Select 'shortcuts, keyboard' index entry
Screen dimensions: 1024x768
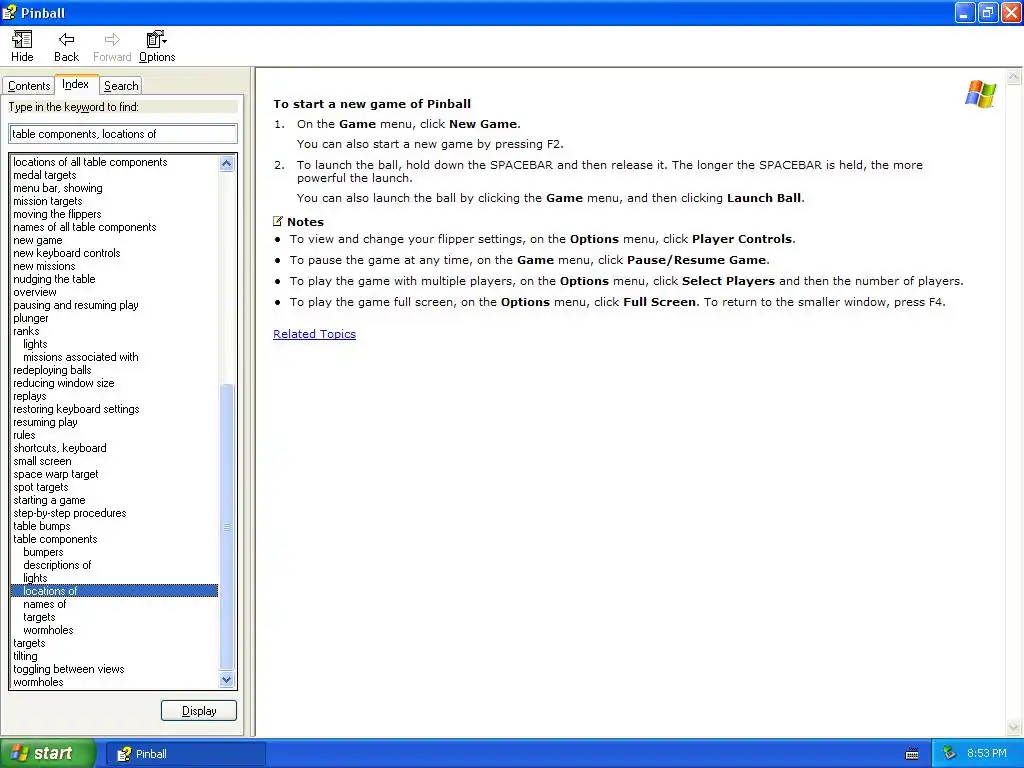tap(59, 448)
